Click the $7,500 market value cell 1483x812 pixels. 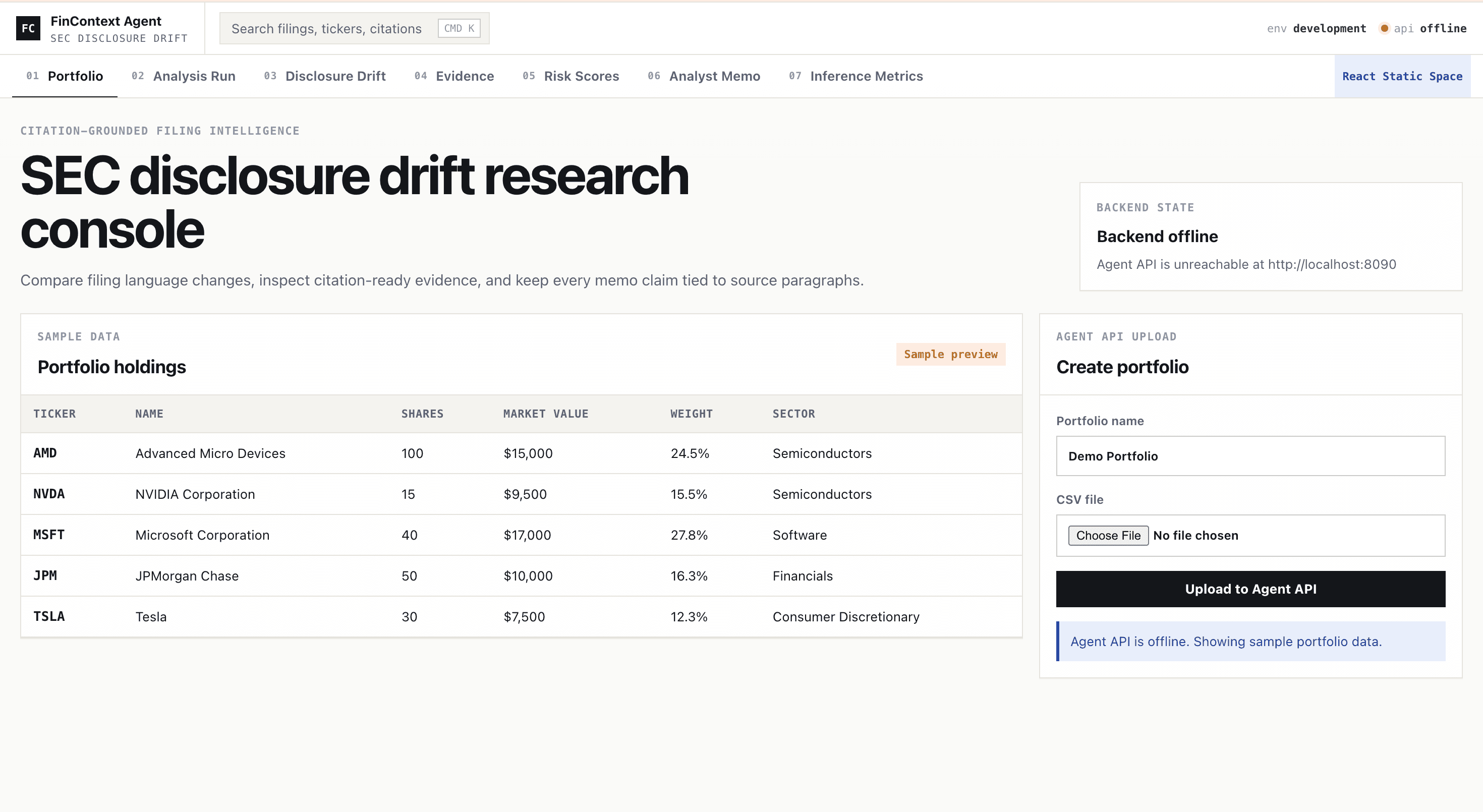click(524, 616)
